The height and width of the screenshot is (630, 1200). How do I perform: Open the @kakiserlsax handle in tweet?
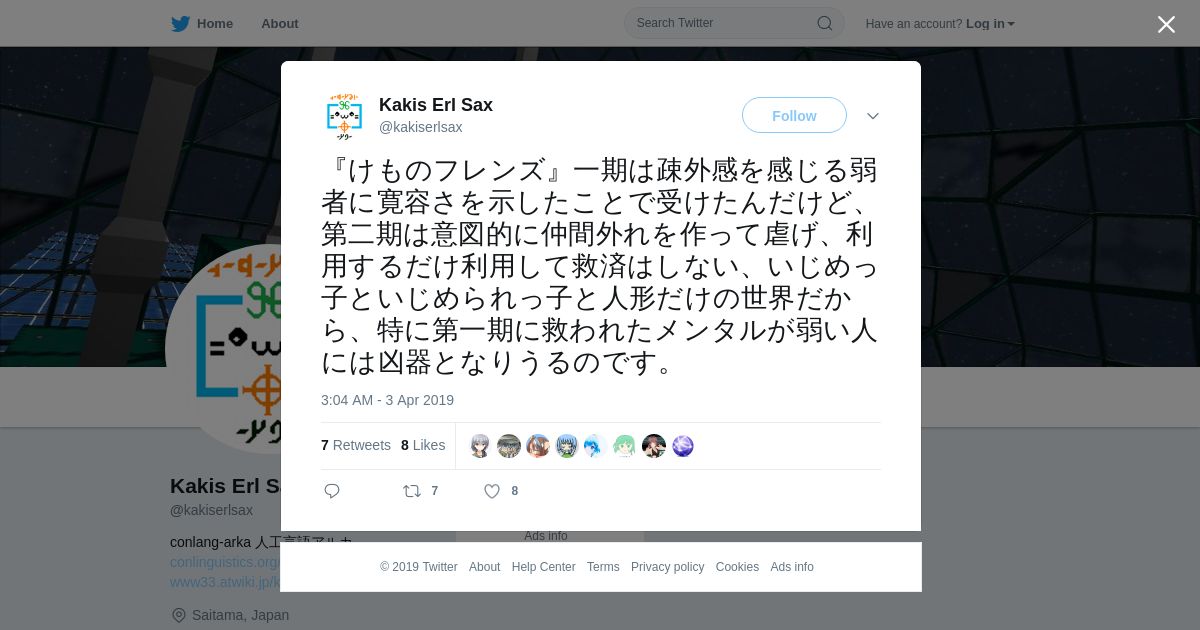click(420, 127)
